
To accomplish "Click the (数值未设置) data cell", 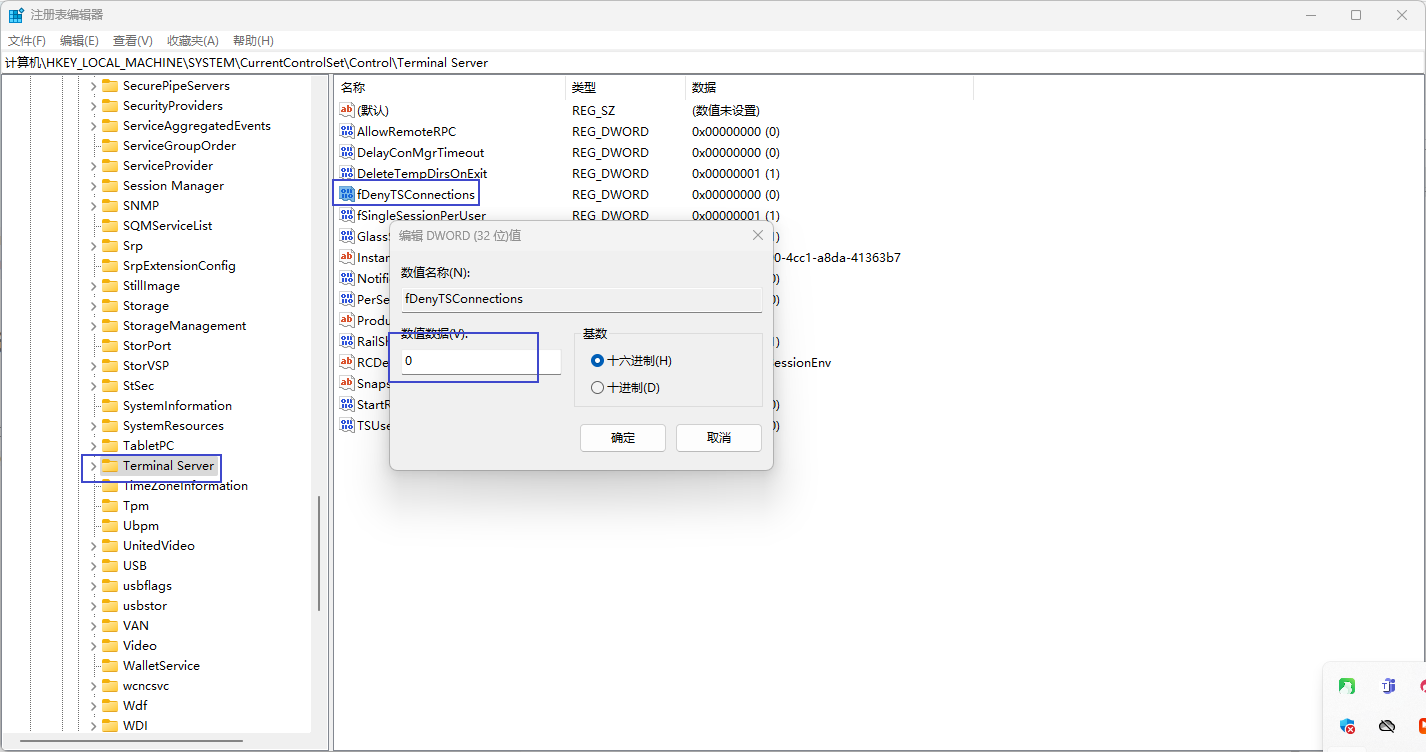I will point(726,110).
